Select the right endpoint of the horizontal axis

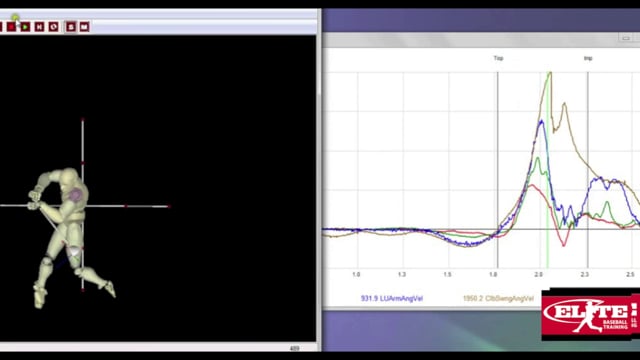click(x=169, y=207)
